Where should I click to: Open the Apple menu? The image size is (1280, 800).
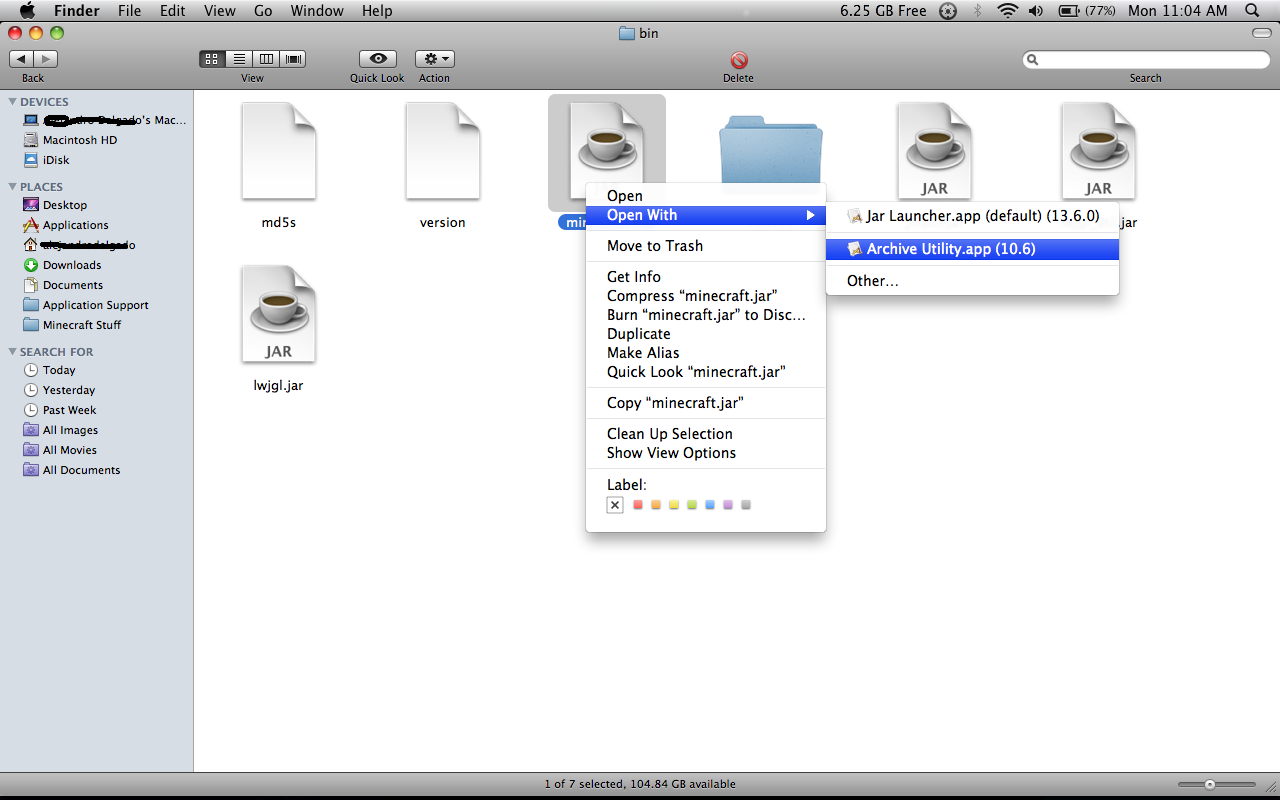pos(27,11)
